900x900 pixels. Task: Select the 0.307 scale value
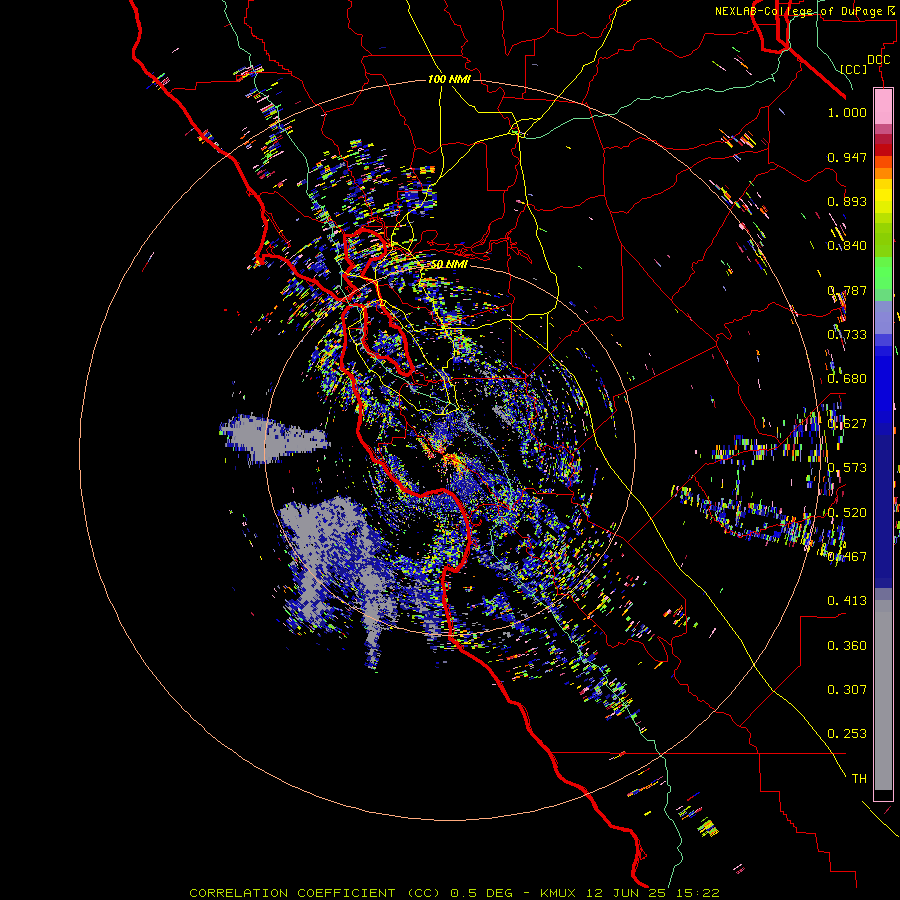pyautogui.click(x=847, y=690)
